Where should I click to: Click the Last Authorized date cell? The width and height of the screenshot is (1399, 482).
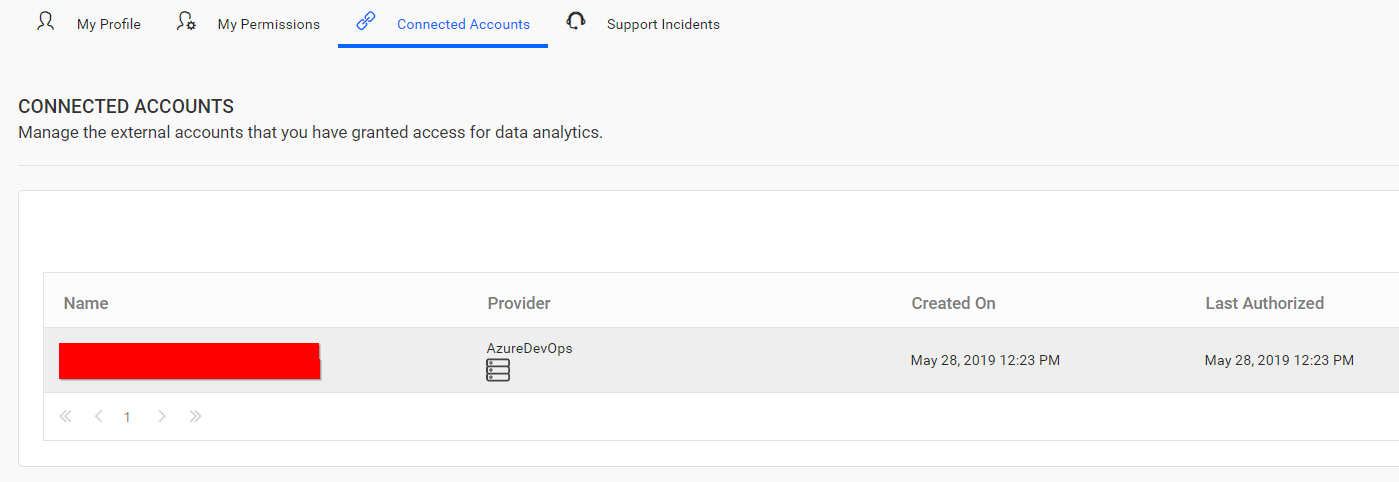click(x=1279, y=360)
